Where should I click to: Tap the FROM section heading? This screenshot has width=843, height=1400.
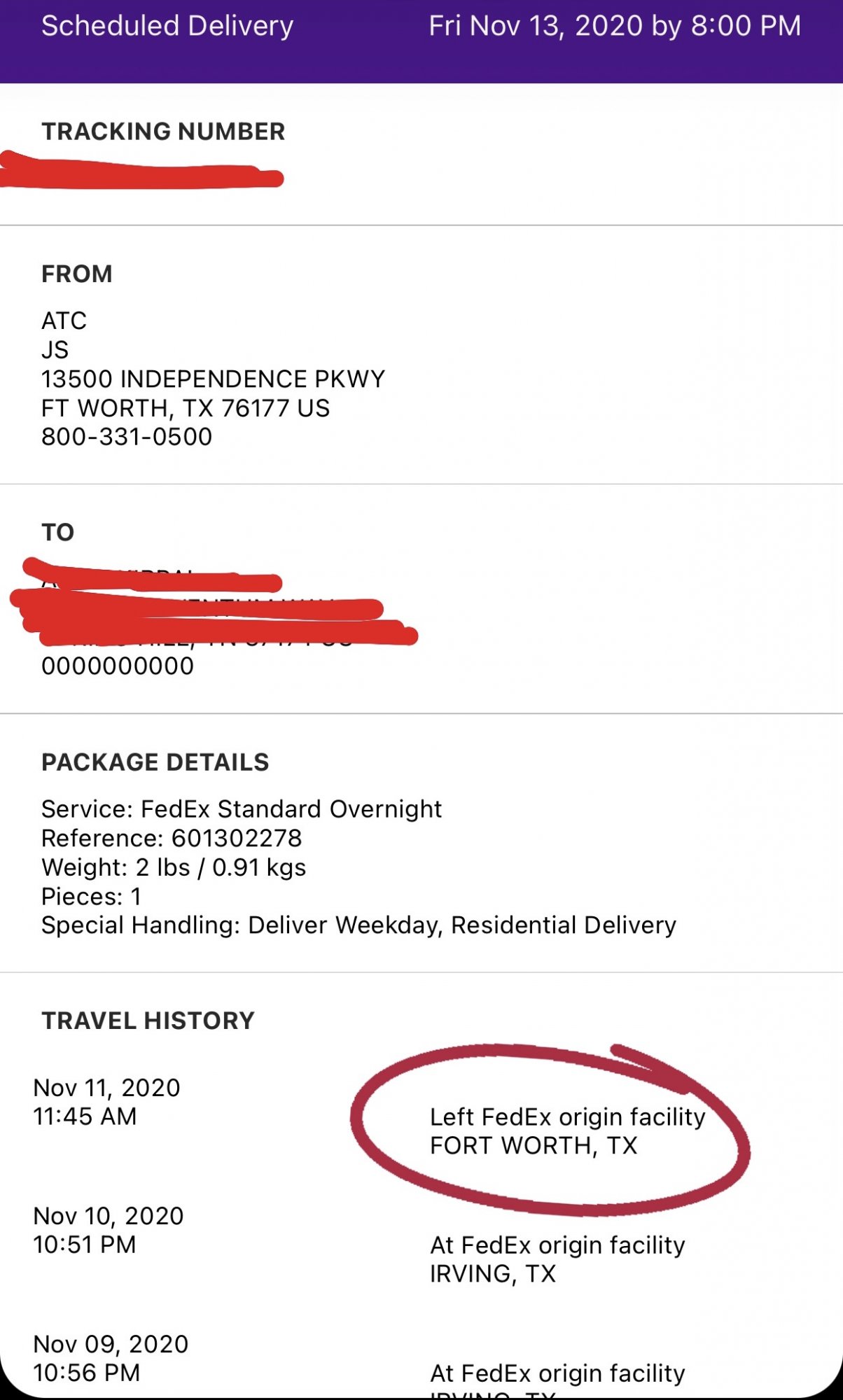pyautogui.click(x=77, y=274)
